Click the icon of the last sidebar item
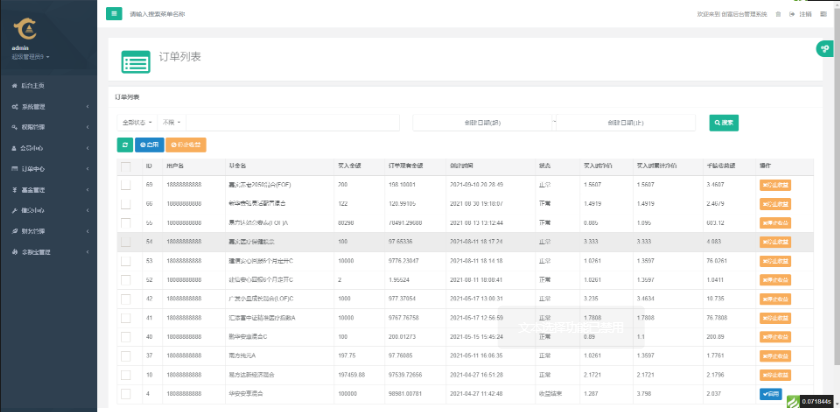The image size is (840, 412). point(14,252)
